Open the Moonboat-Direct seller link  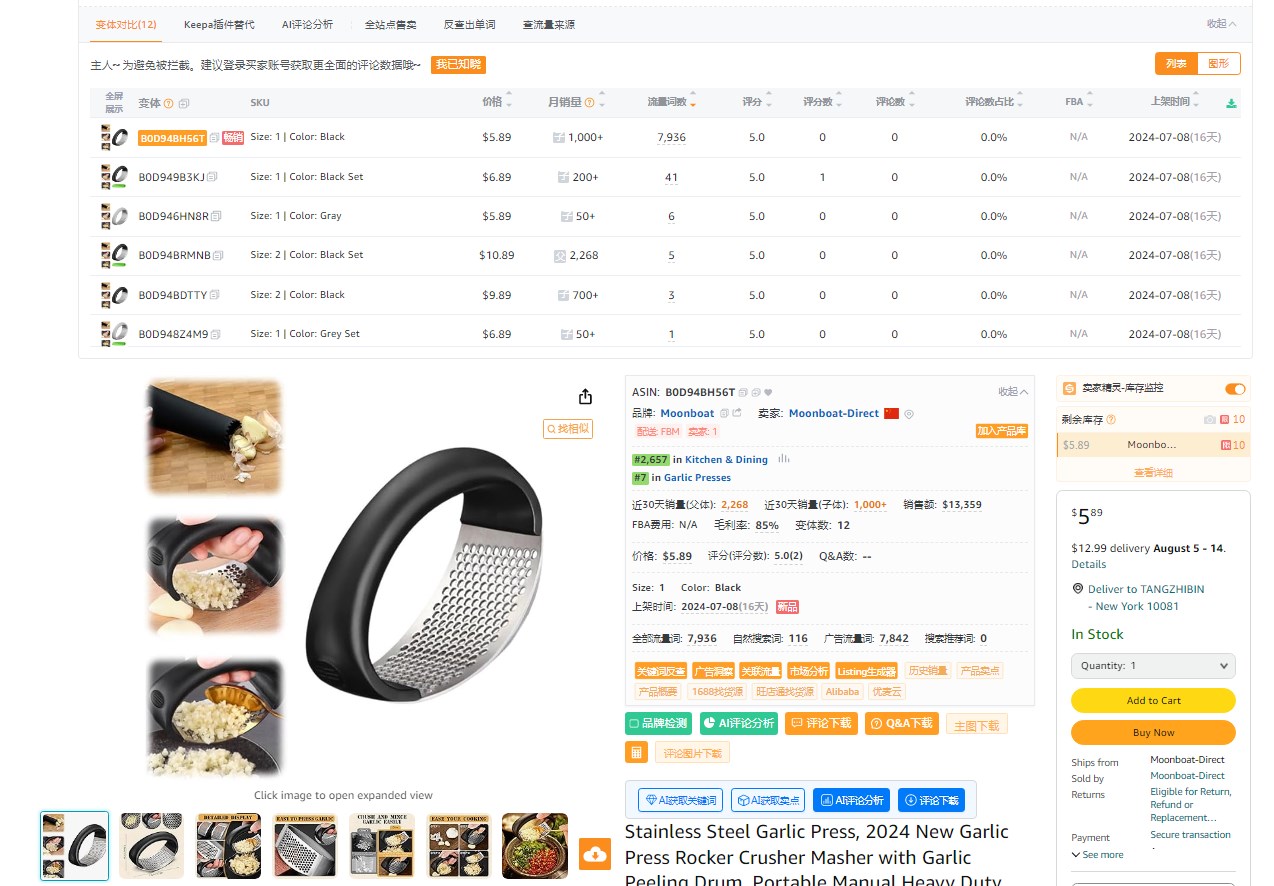833,413
